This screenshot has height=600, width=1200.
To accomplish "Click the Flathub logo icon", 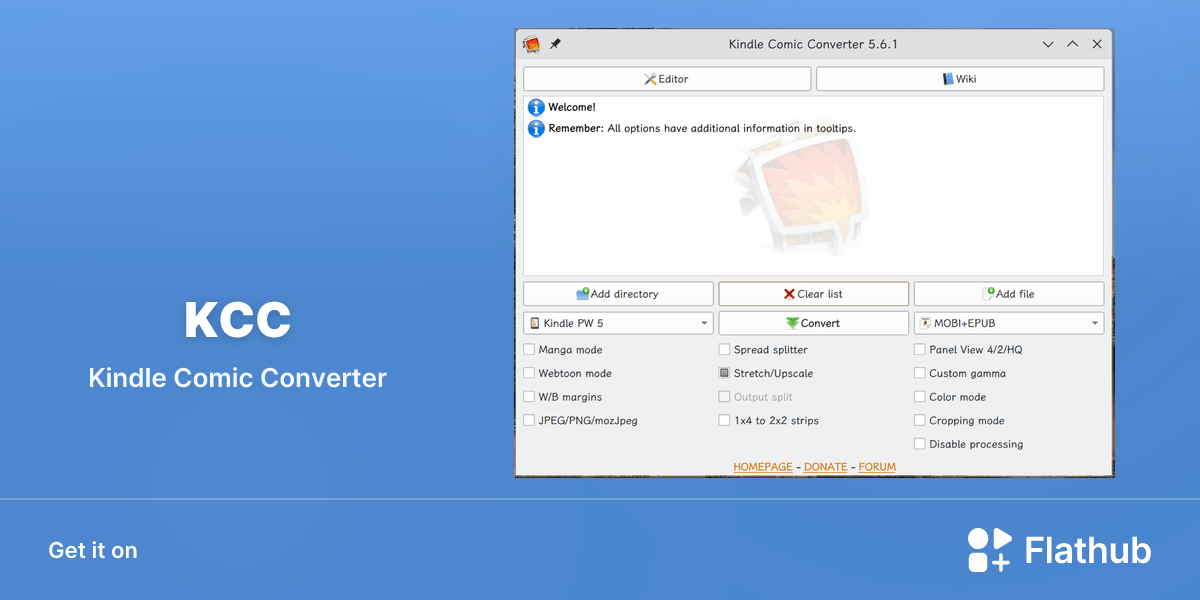I will point(989,550).
